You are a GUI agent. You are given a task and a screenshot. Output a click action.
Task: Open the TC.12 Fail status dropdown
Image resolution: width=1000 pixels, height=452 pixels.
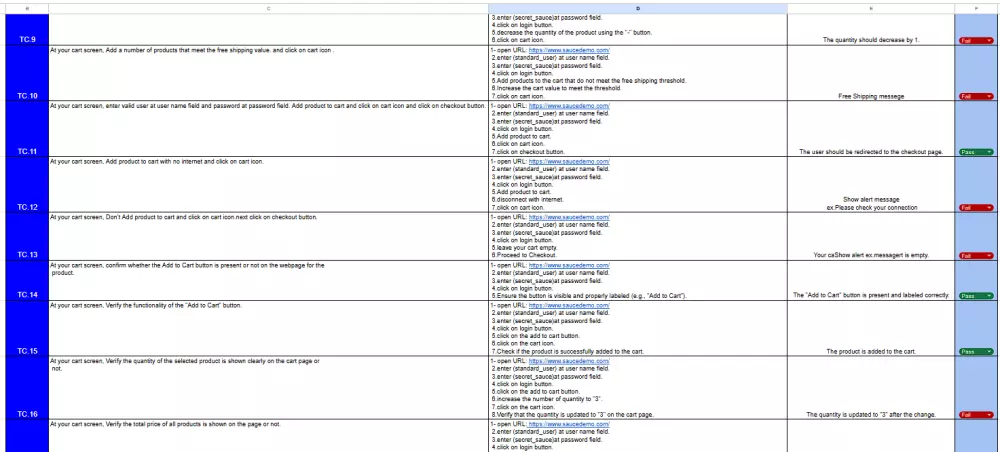tap(976, 208)
